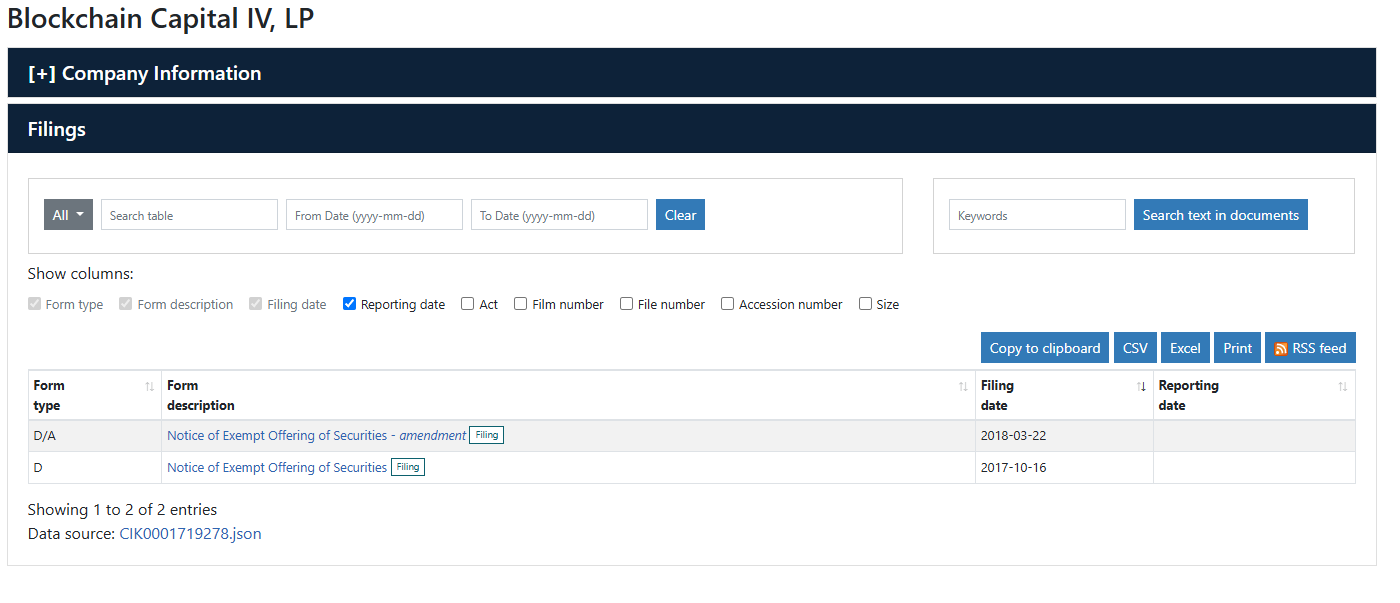Export filings to Excel

(1185, 348)
